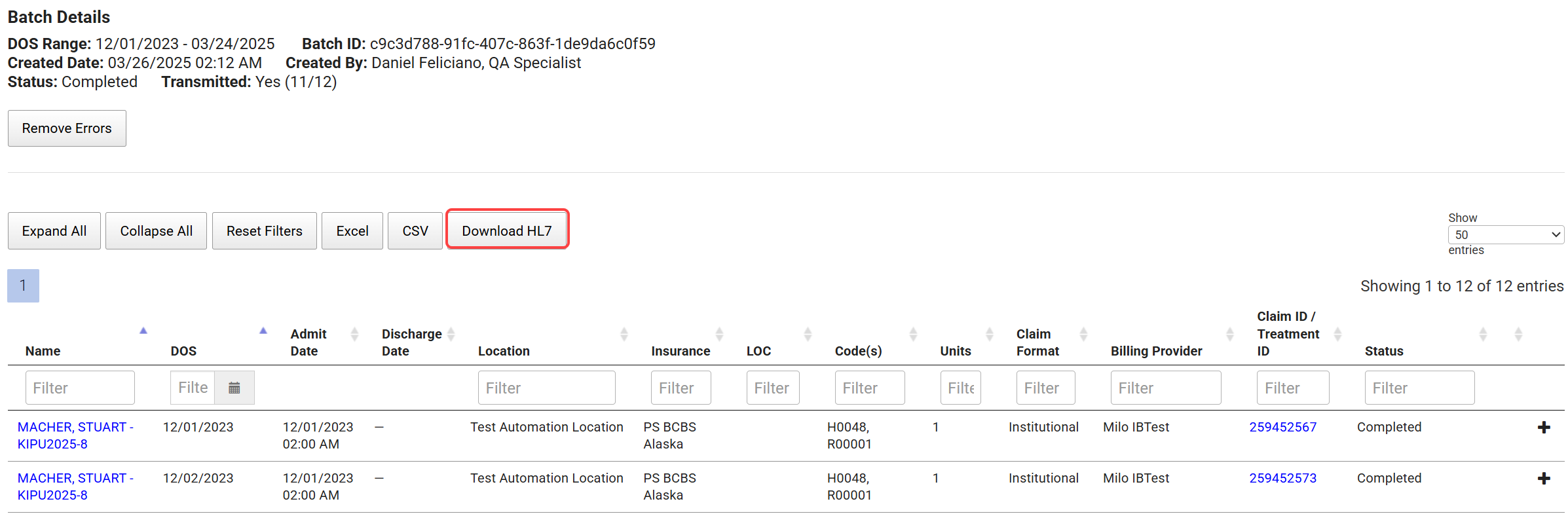Sort table by Name column arrow
Screen dimensions: 1568x514
tap(143, 331)
